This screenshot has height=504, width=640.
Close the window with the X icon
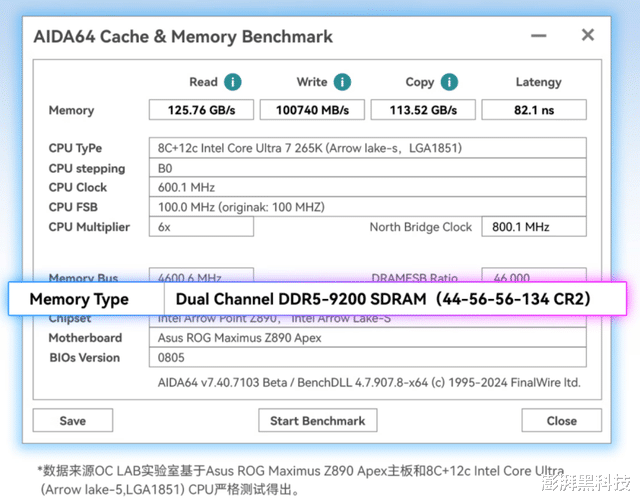(588, 36)
